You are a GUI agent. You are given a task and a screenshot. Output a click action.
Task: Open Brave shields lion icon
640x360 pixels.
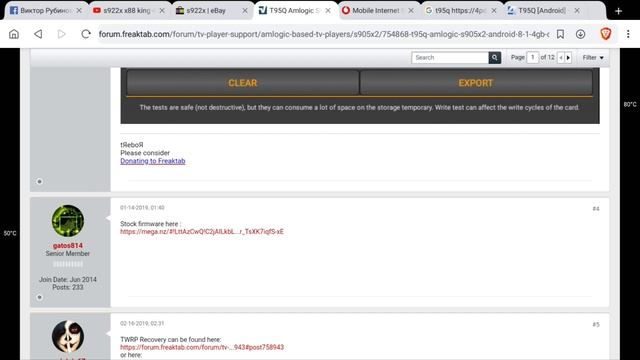click(606, 34)
